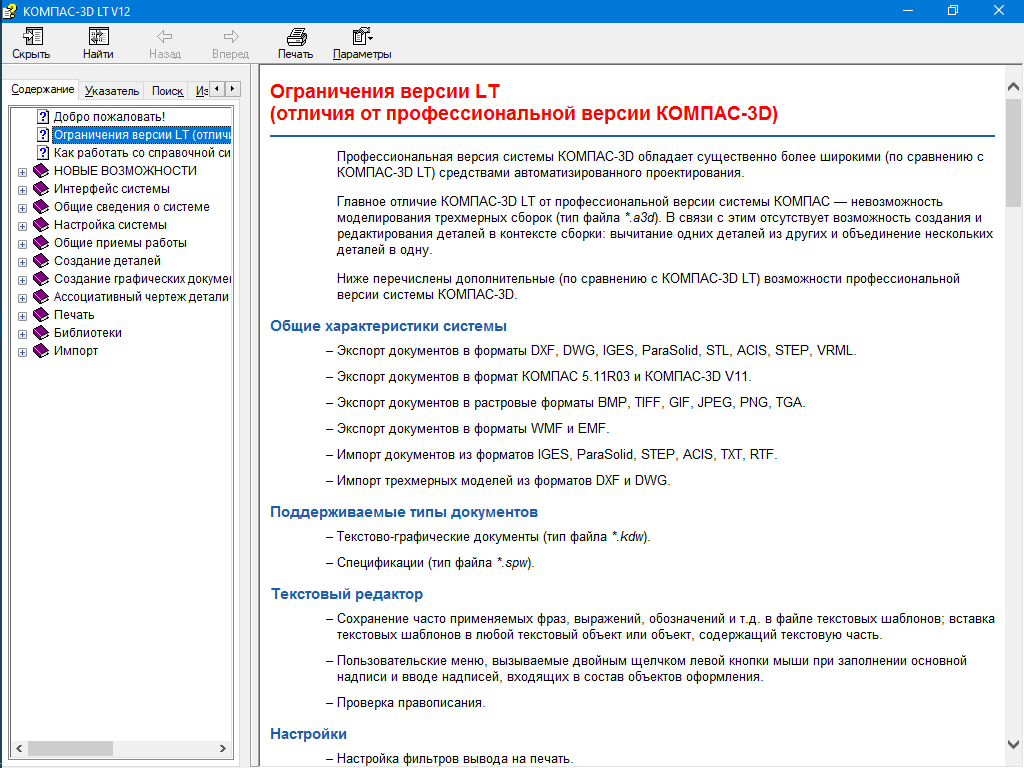Click the content pane scroll down arrow
This screenshot has width=1024, height=768.
[1013, 744]
